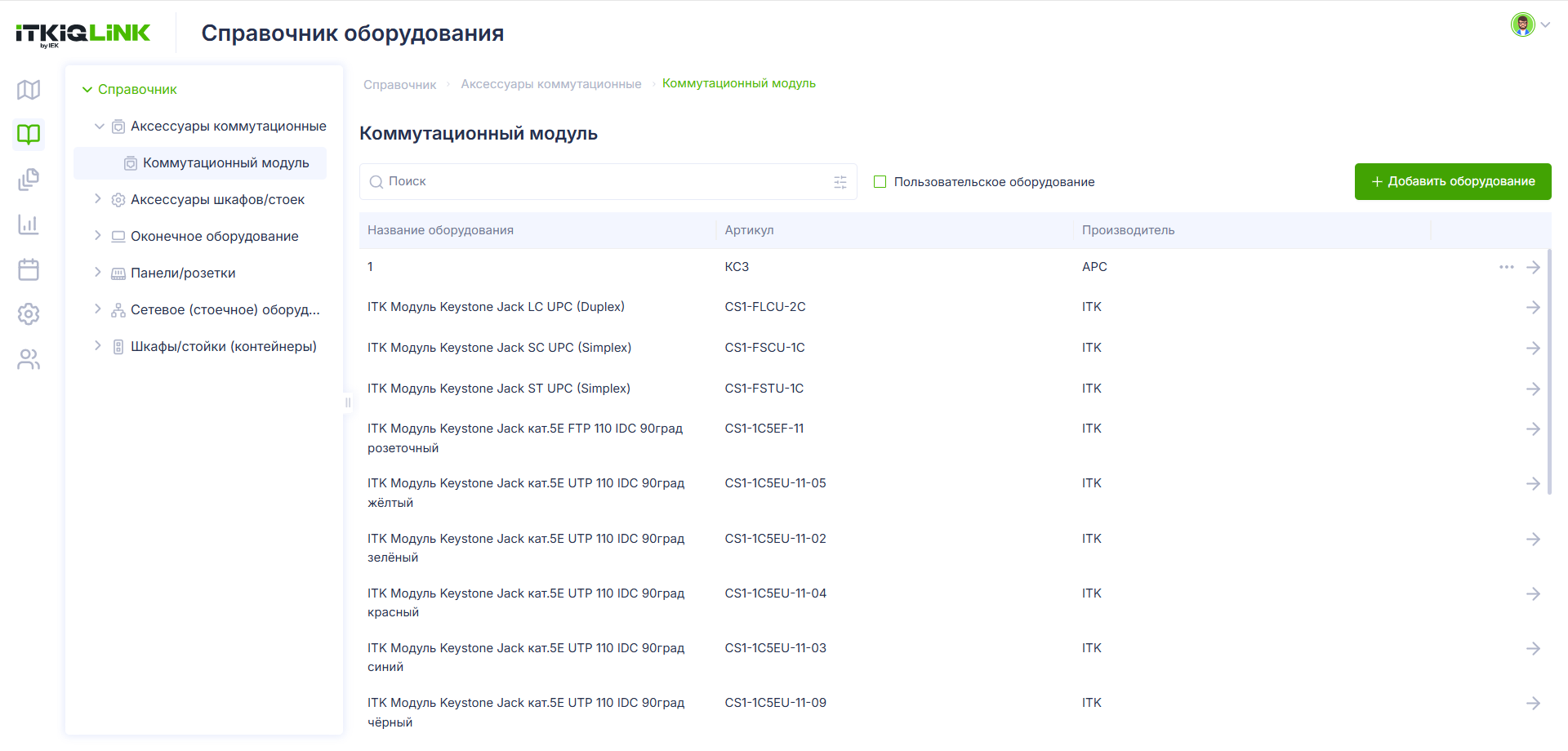Open the reference book icon in sidebar
1568x751 pixels.
pyautogui.click(x=29, y=134)
